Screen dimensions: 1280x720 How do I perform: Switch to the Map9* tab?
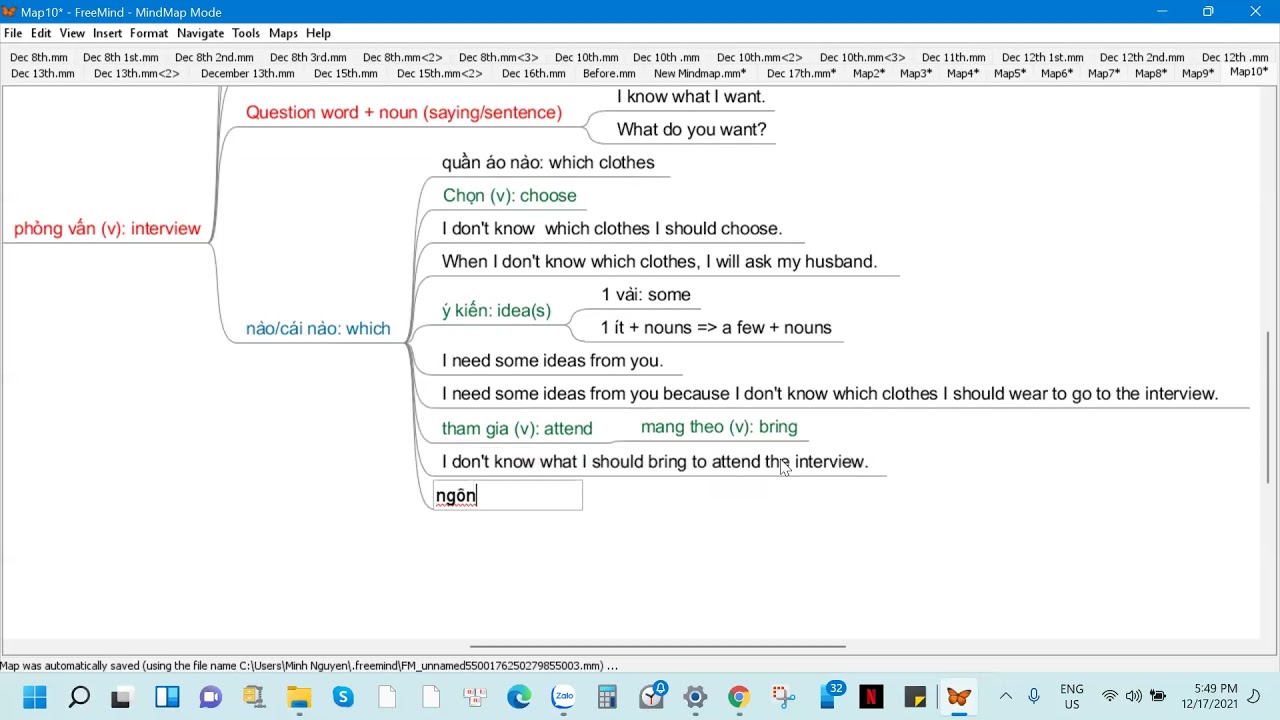point(1198,73)
